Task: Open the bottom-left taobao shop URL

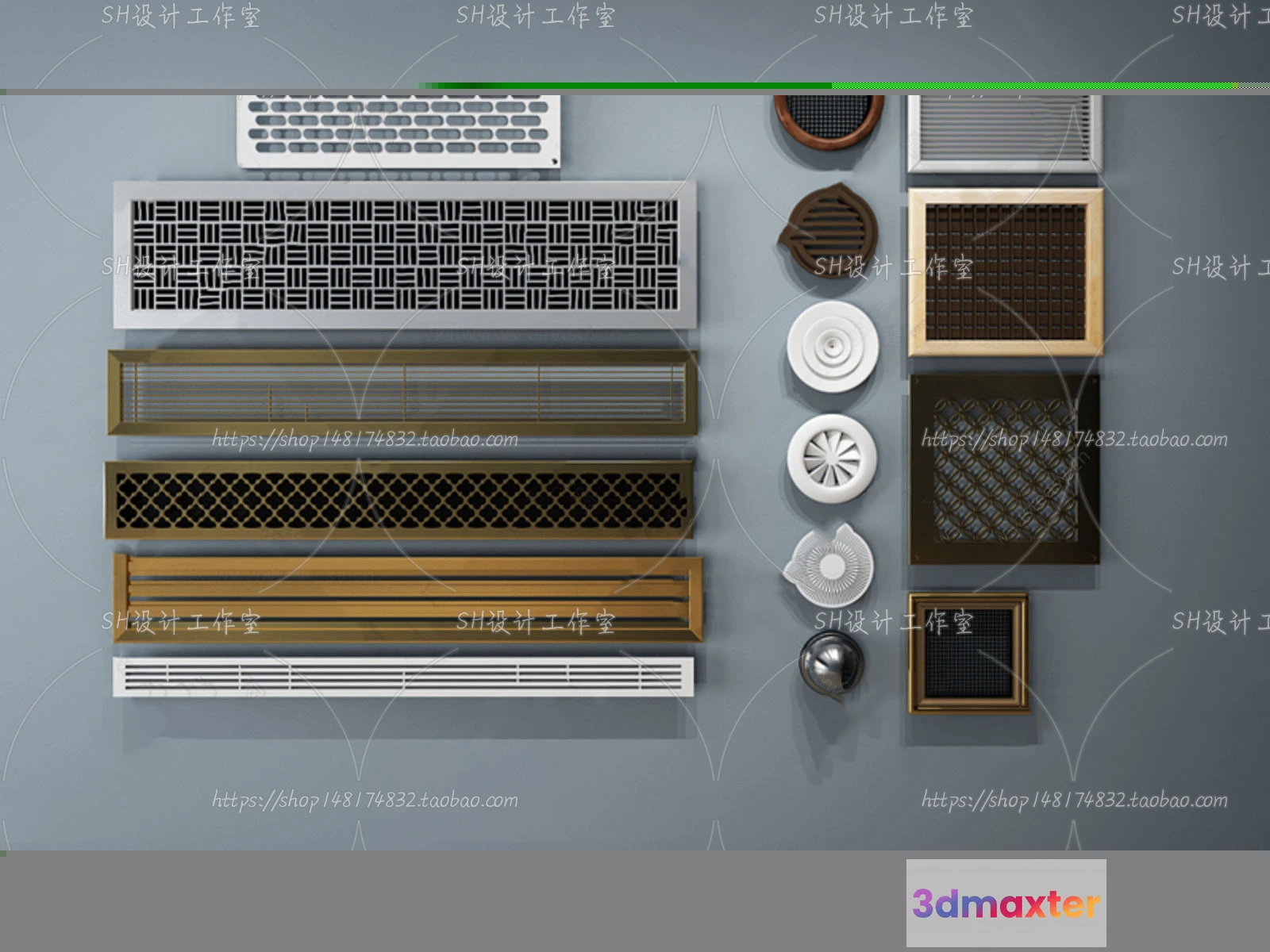Action: tap(365, 800)
